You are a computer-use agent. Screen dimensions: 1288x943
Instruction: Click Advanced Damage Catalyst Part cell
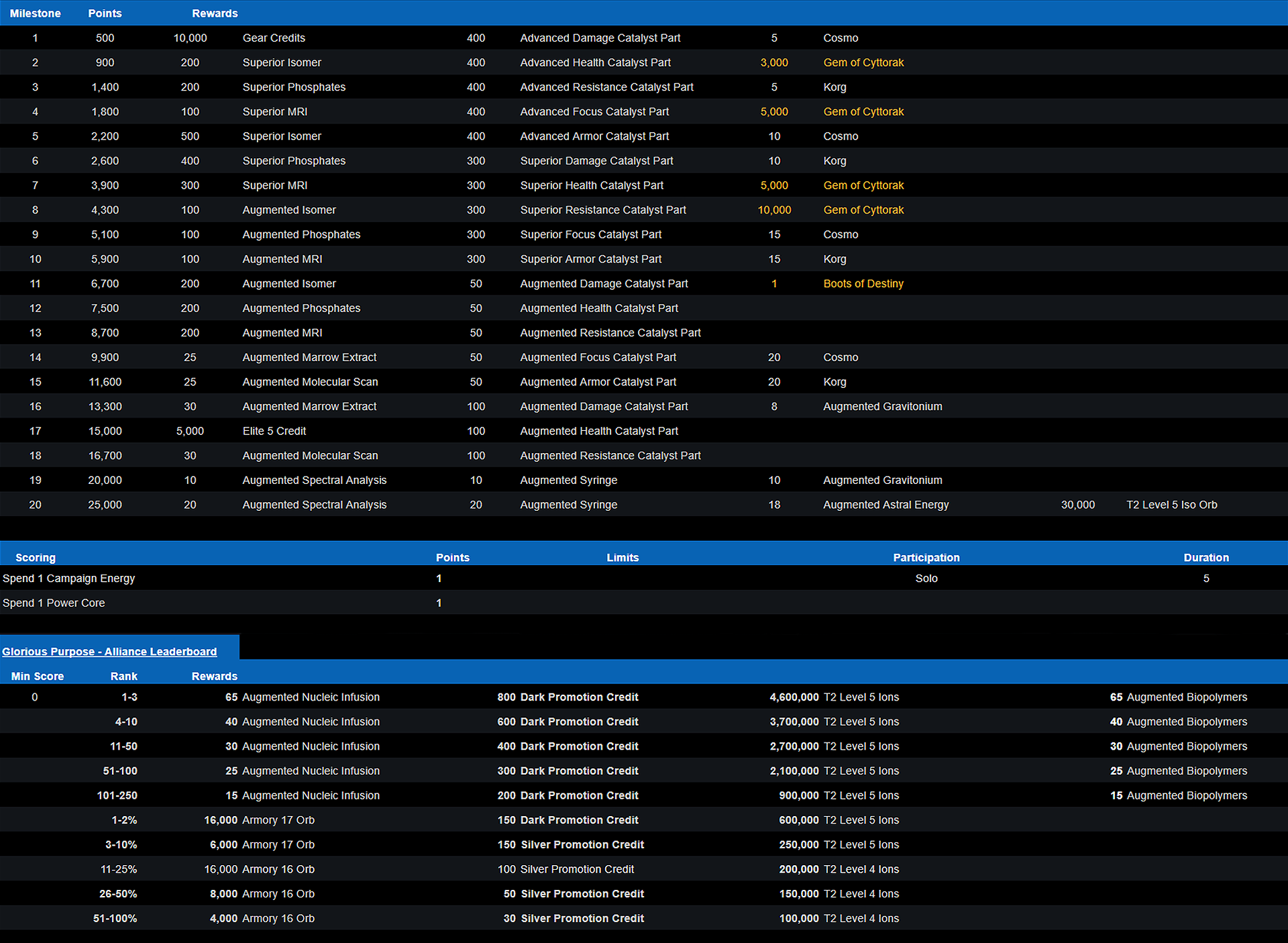pos(600,38)
